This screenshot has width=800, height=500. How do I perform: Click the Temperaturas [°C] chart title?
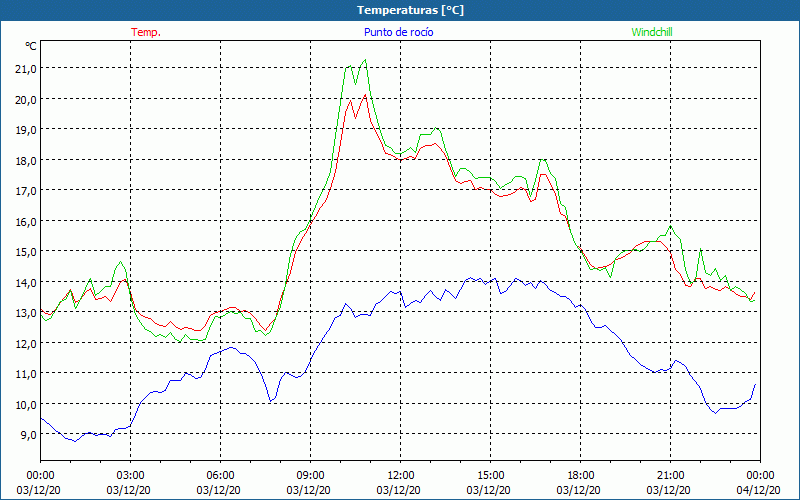tap(410, 10)
